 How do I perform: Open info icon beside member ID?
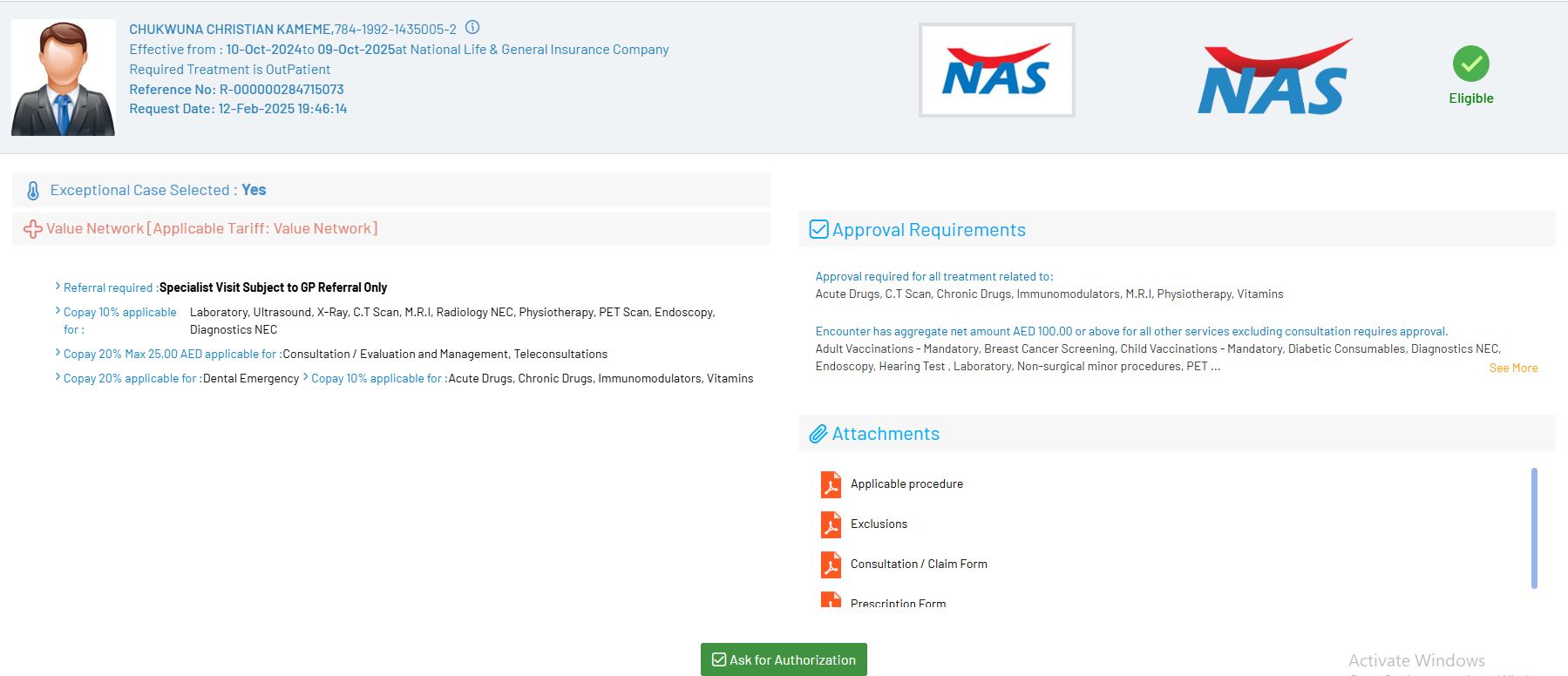(472, 28)
